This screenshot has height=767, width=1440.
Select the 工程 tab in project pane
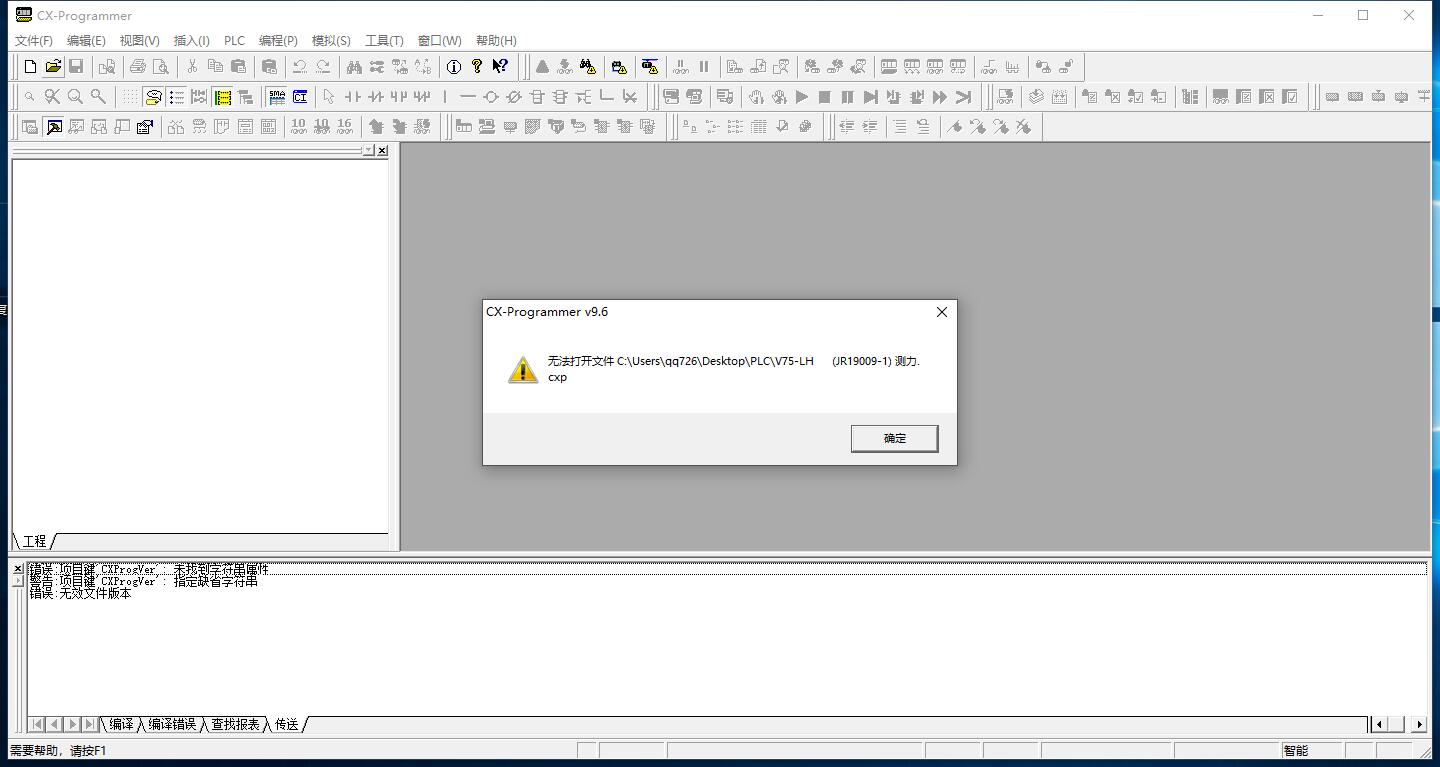[x=34, y=541]
